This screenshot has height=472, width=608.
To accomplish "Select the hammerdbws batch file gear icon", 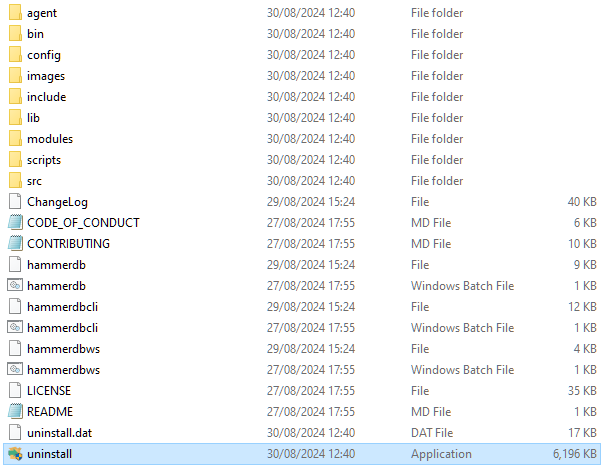I will [15, 369].
